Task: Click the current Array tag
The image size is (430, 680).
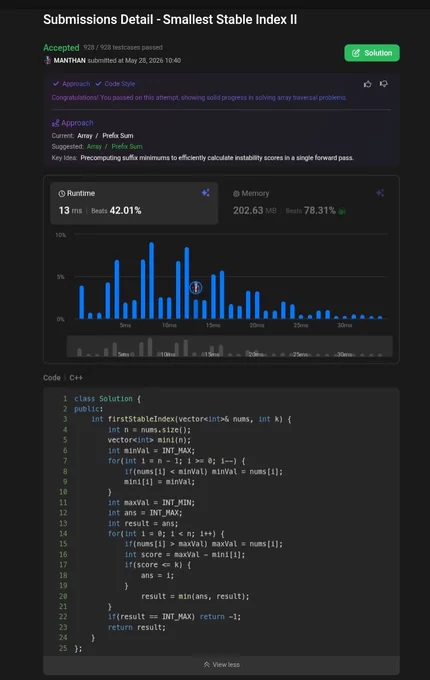Action: [x=85, y=136]
